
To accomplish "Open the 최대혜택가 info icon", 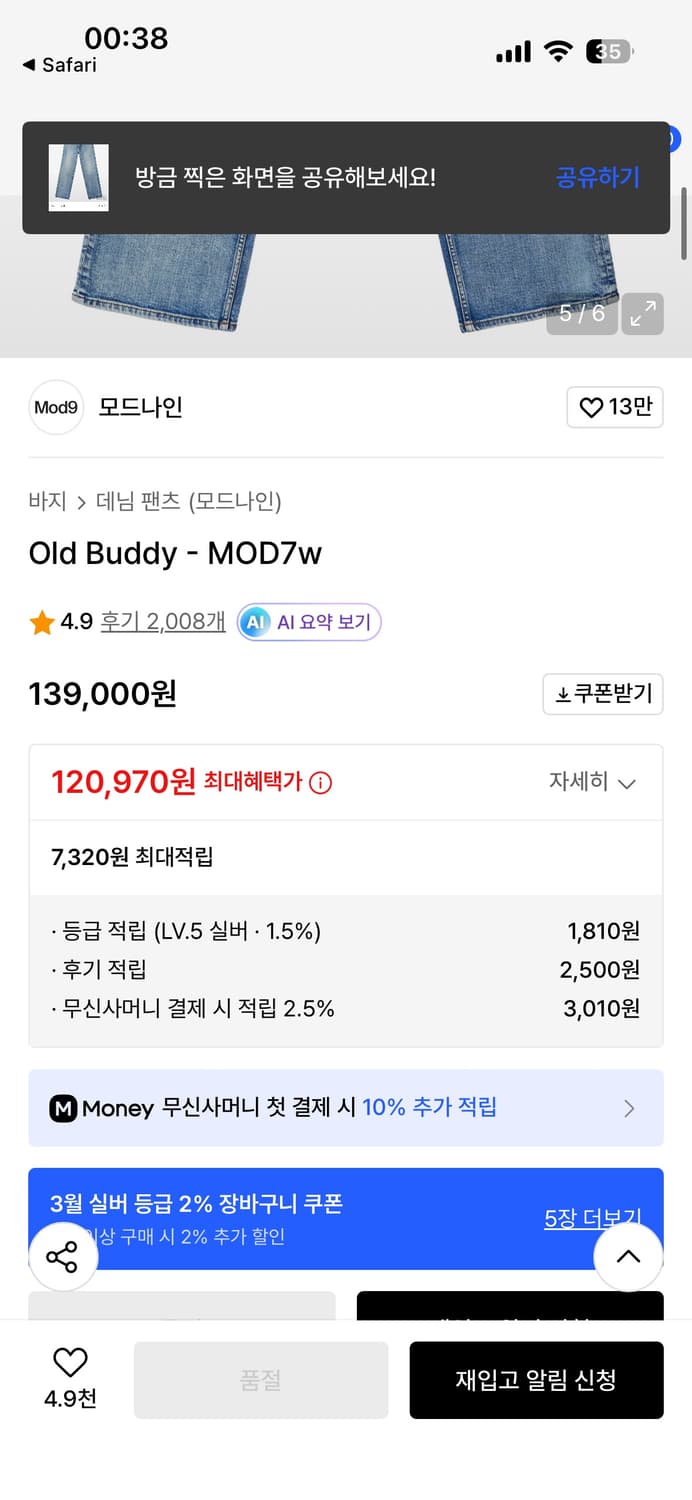I will 318,782.
